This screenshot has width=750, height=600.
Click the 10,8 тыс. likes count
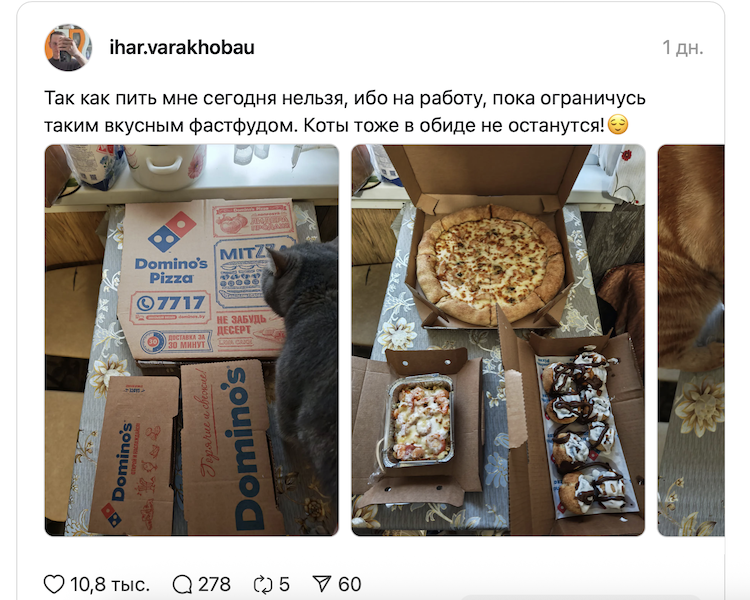[110, 584]
